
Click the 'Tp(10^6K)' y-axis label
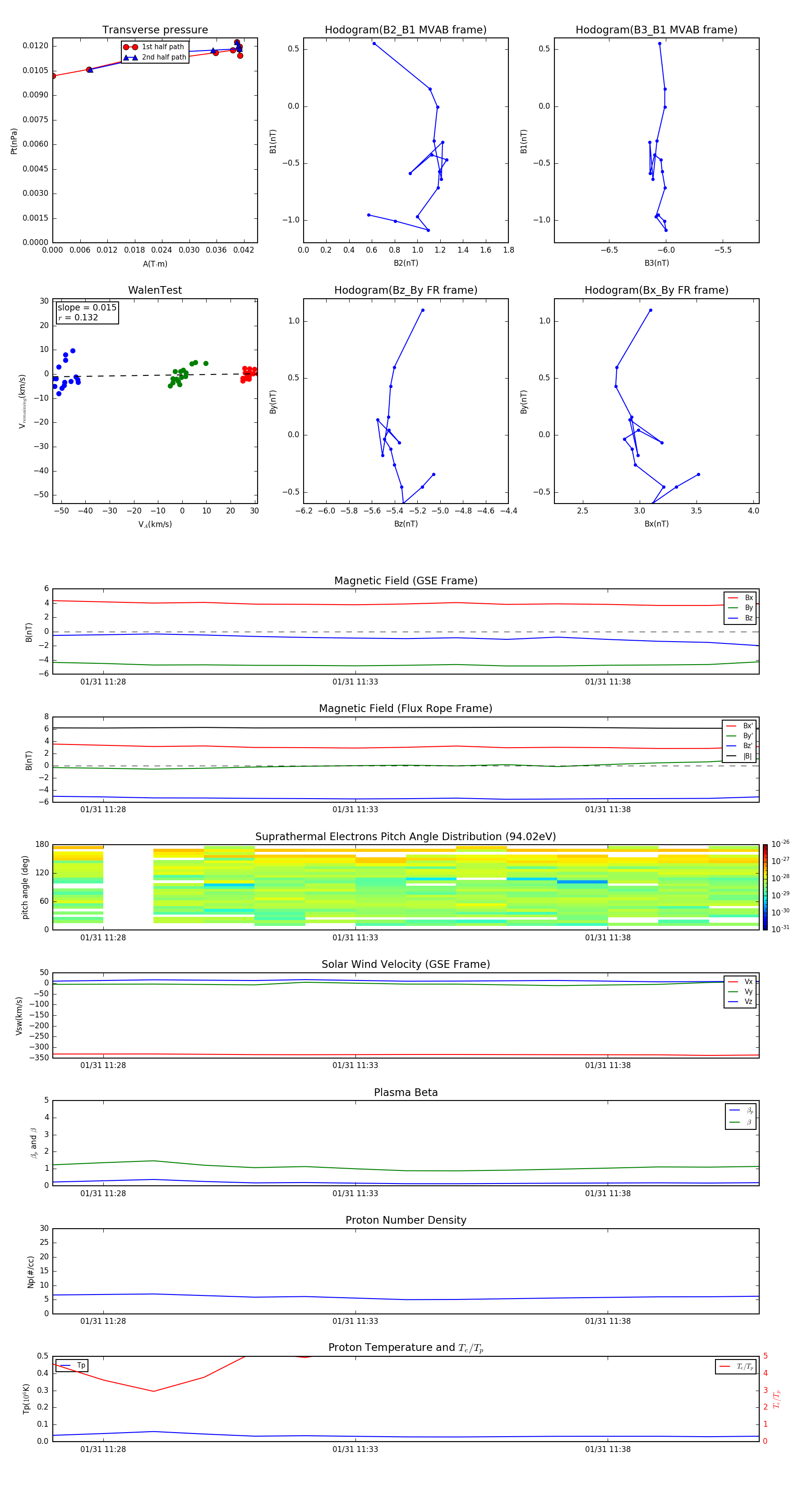[x=26, y=1399]
